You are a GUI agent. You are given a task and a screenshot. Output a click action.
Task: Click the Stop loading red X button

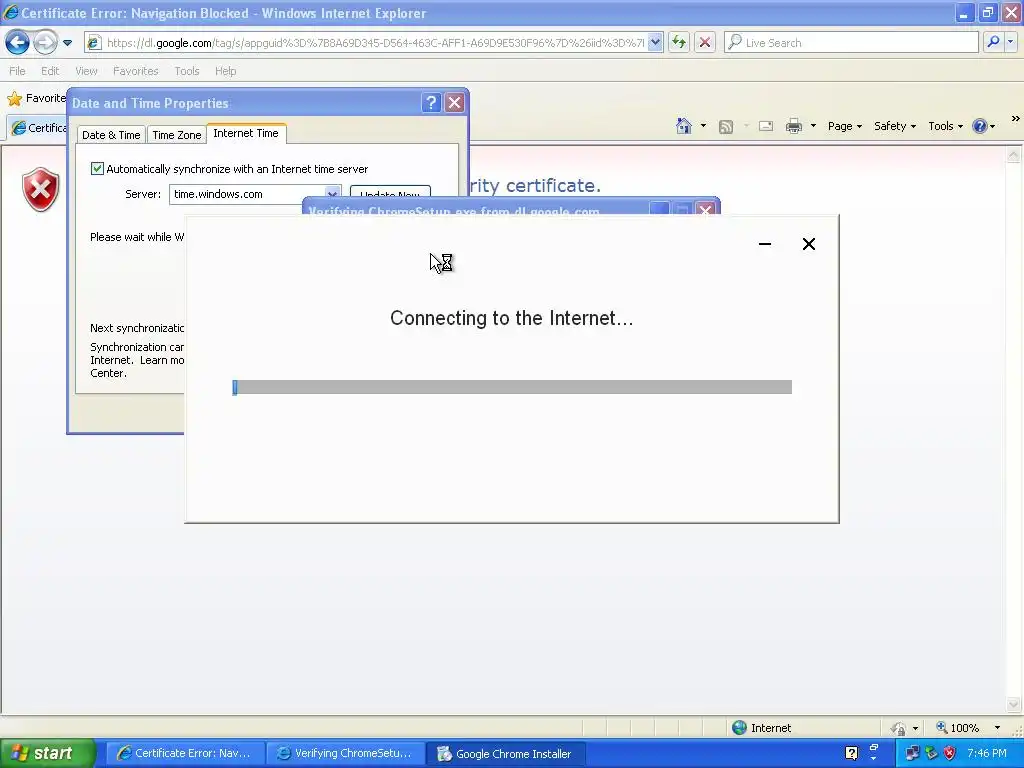(x=705, y=42)
